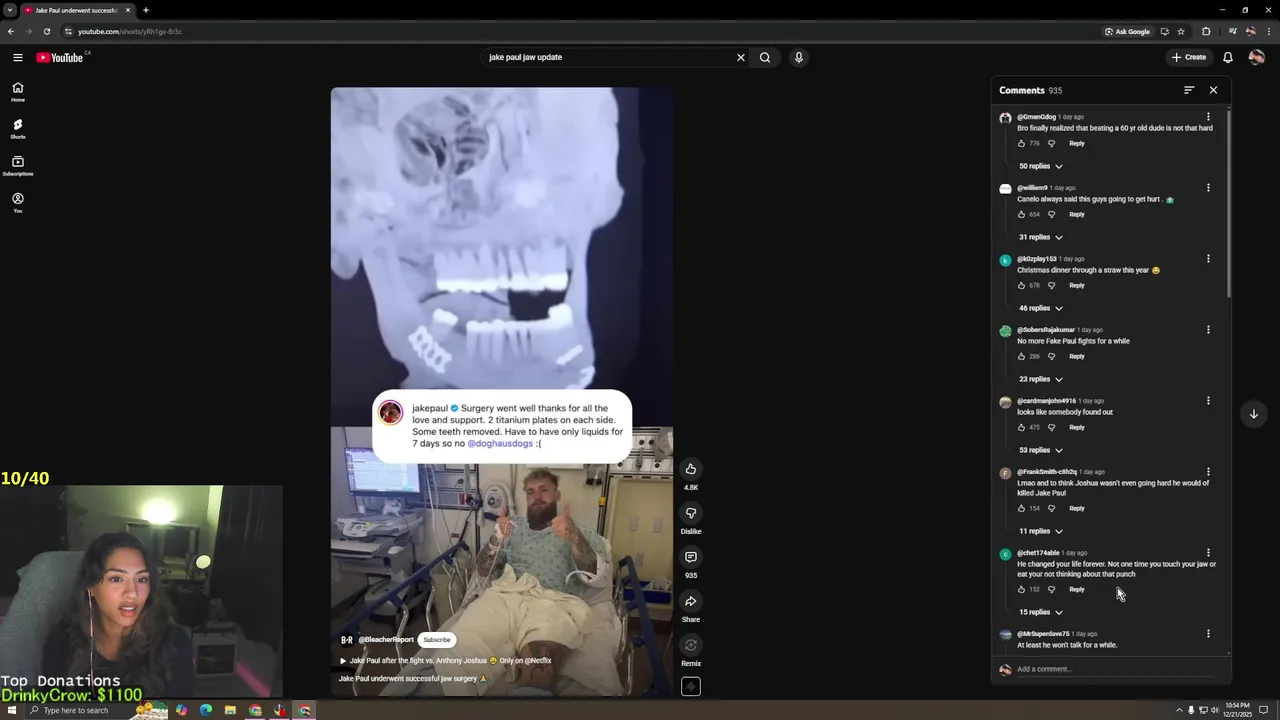
Task: Open Shorts in the left sidebar
Action: pyautogui.click(x=18, y=129)
